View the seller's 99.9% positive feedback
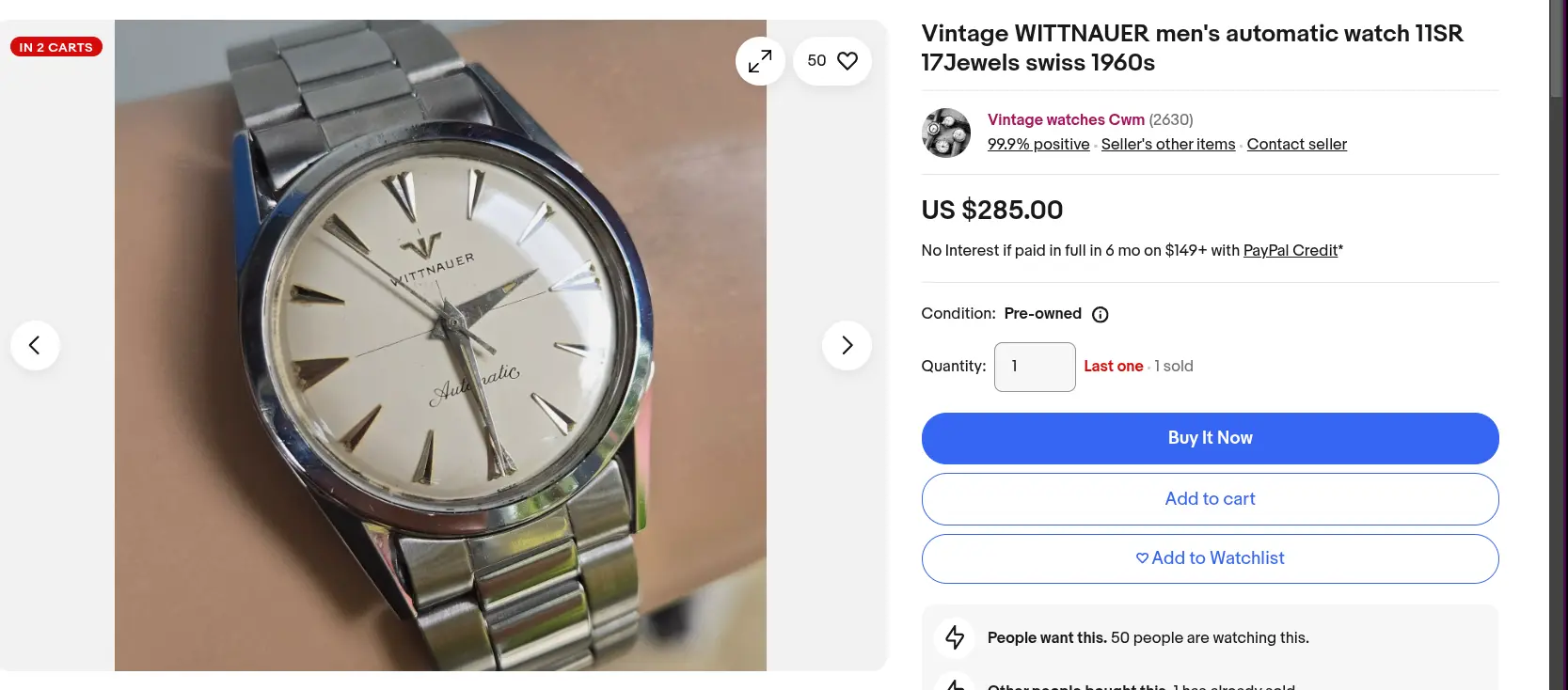The width and height of the screenshot is (1568, 690). coord(1037,144)
